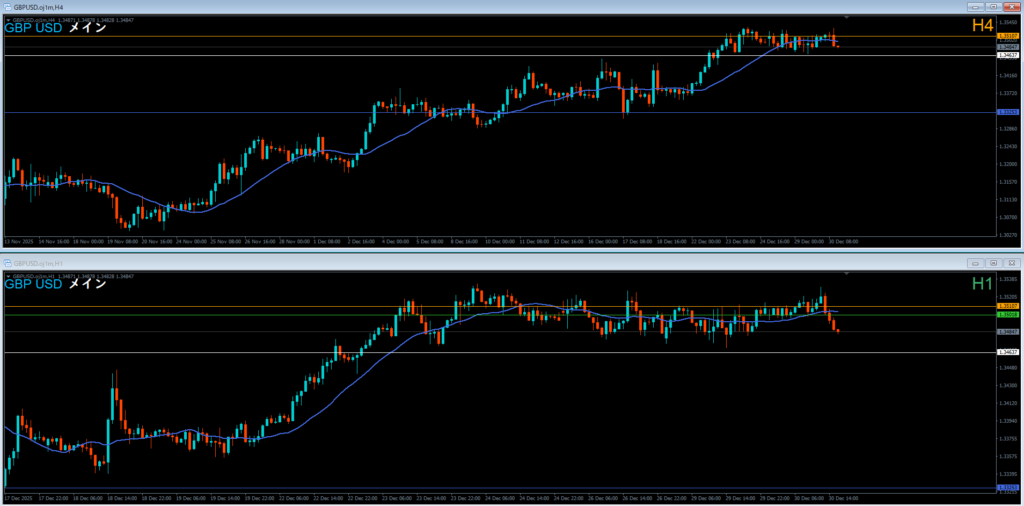Click the H4 chart window's title bar icon
Viewport: 1024px width, 506px height.
tap(6, 6)
